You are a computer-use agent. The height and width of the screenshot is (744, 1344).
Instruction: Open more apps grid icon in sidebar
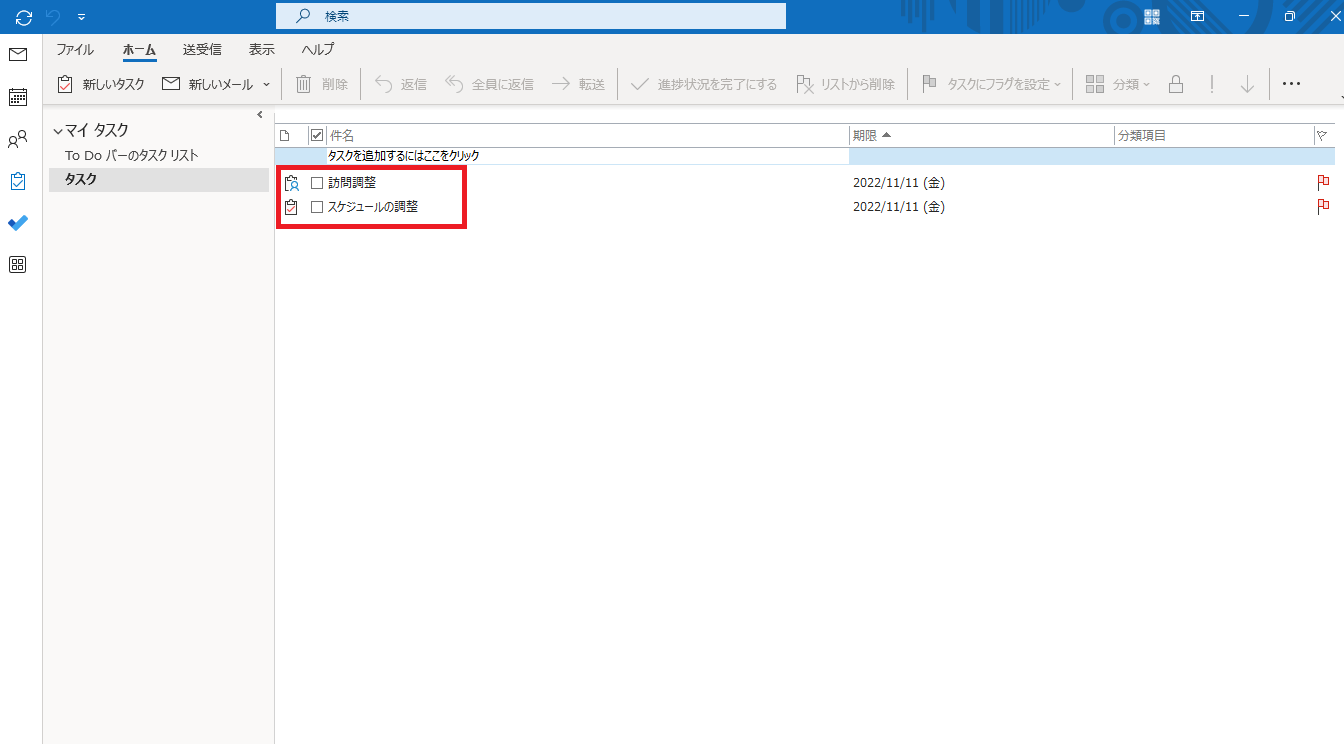(18, 265)
